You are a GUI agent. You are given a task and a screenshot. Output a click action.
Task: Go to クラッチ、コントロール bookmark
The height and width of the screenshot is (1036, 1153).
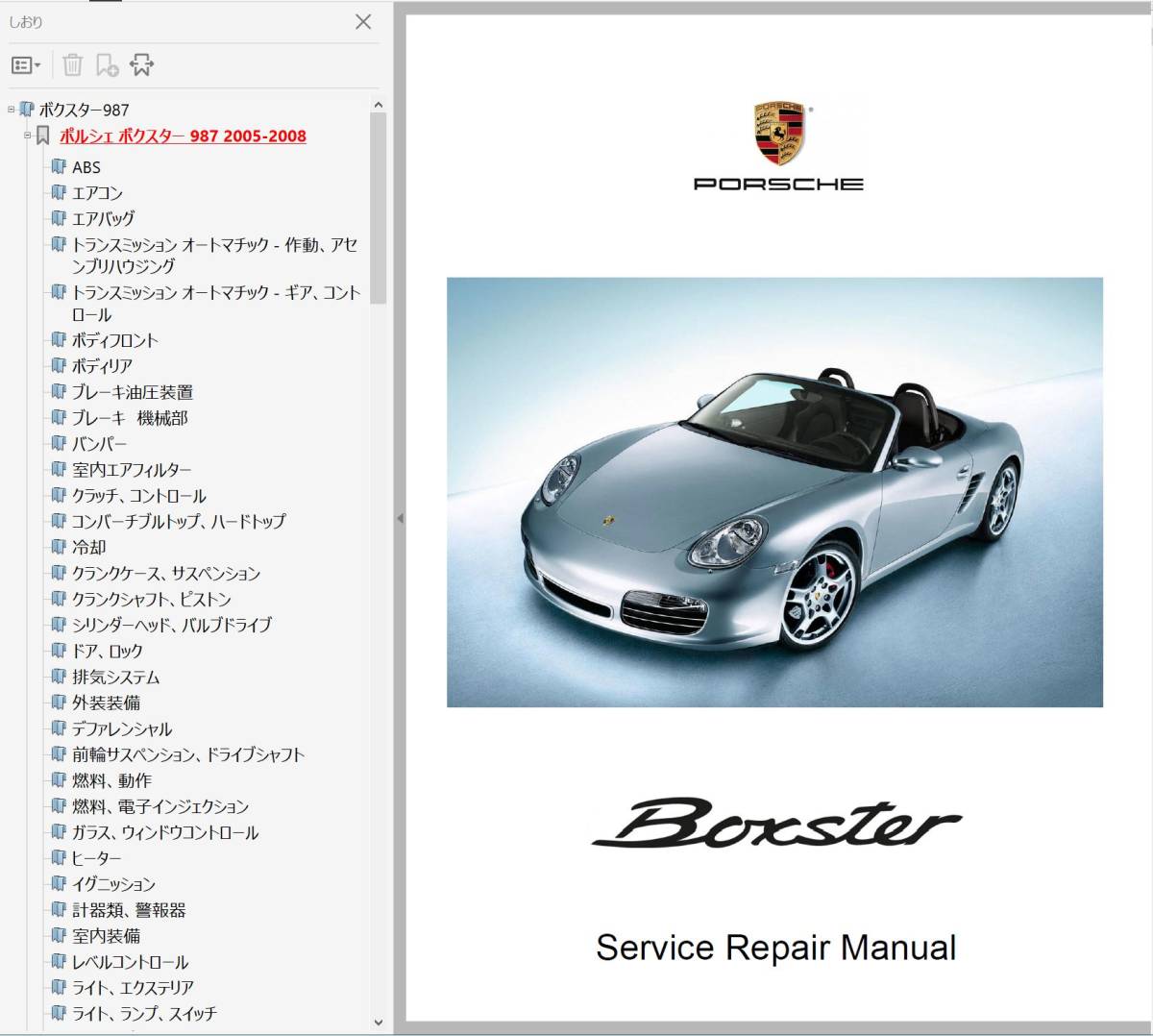pyautogui.click(x=139, y=496)
